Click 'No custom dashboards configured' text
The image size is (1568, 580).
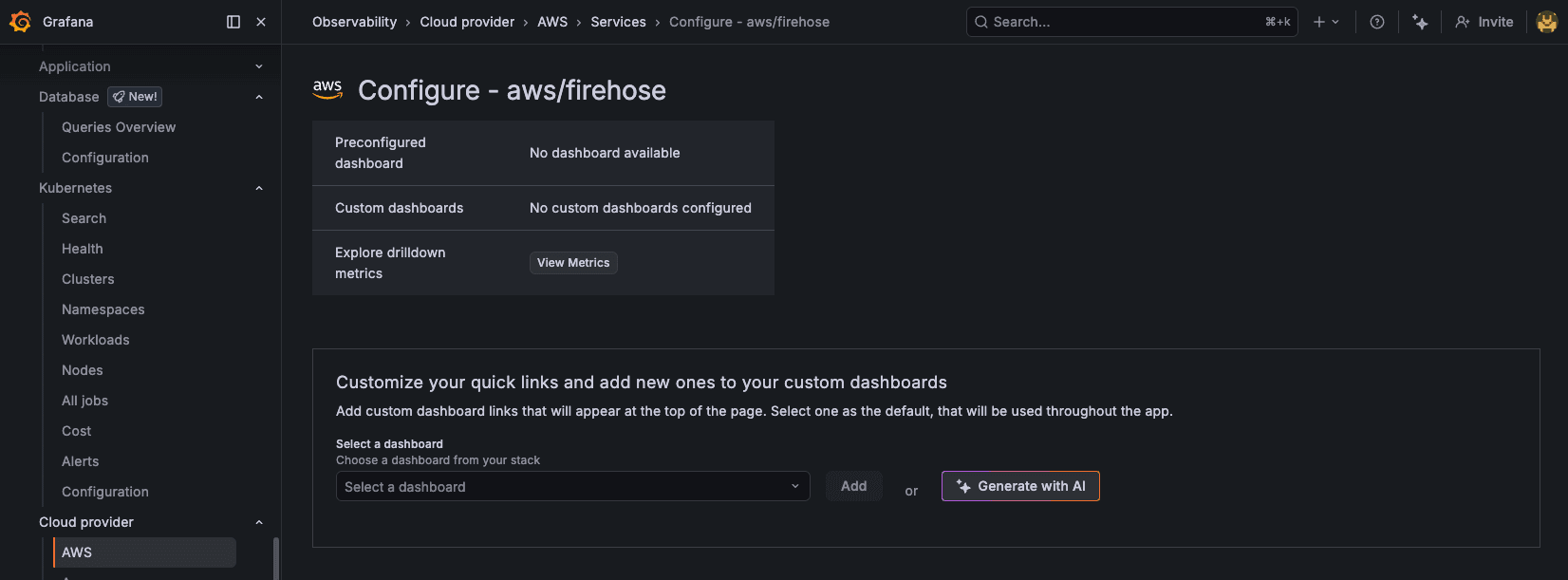(641, 208)
